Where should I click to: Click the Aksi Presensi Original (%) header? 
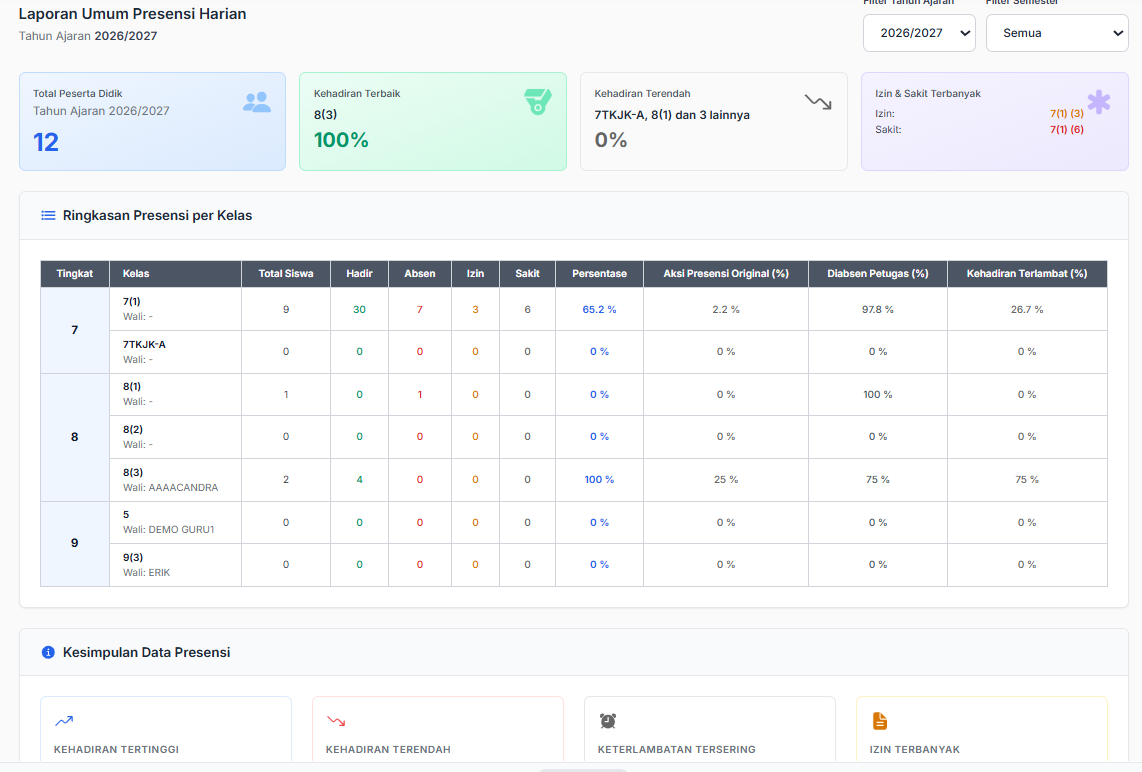click(x=726, y=274)
